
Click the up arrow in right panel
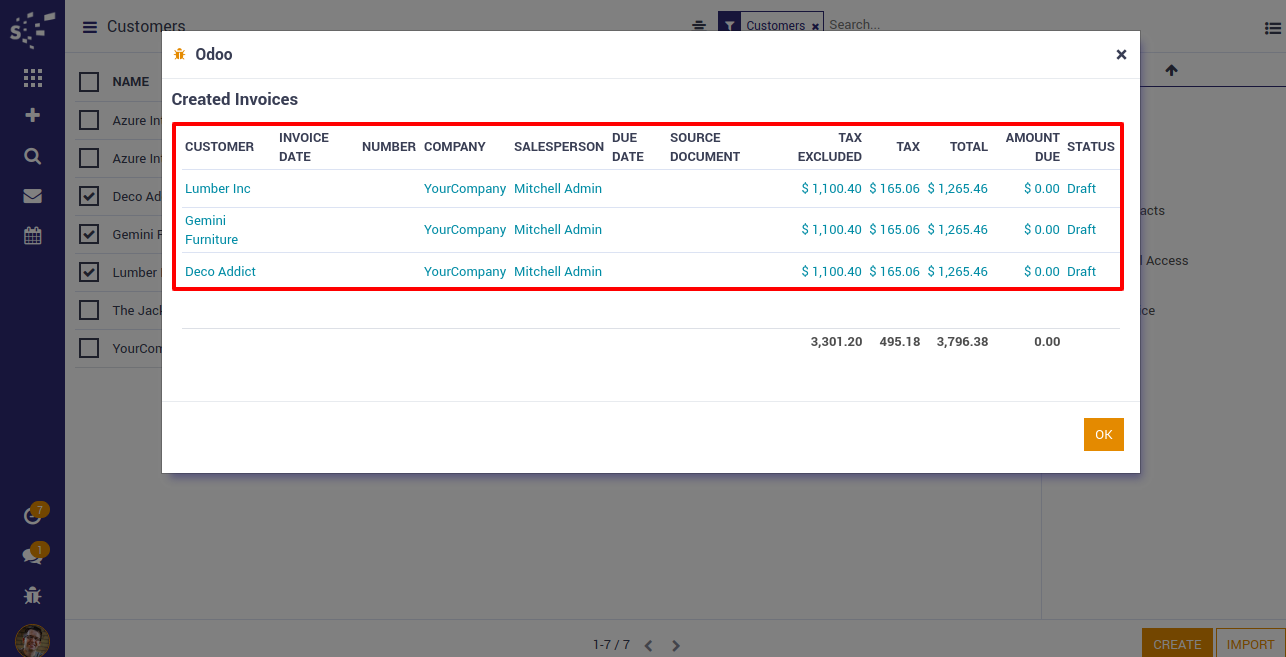[1171, 70]
